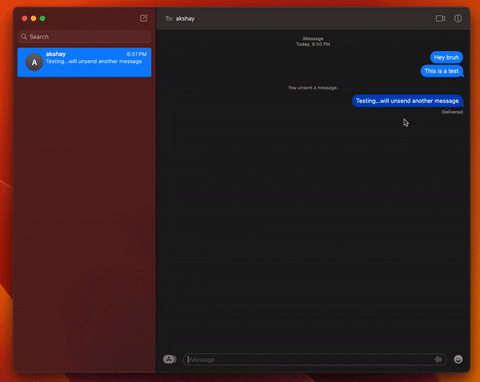Click the "You unsent a message." notice
This screenshot has width=480, height=382.
(313, 88)
